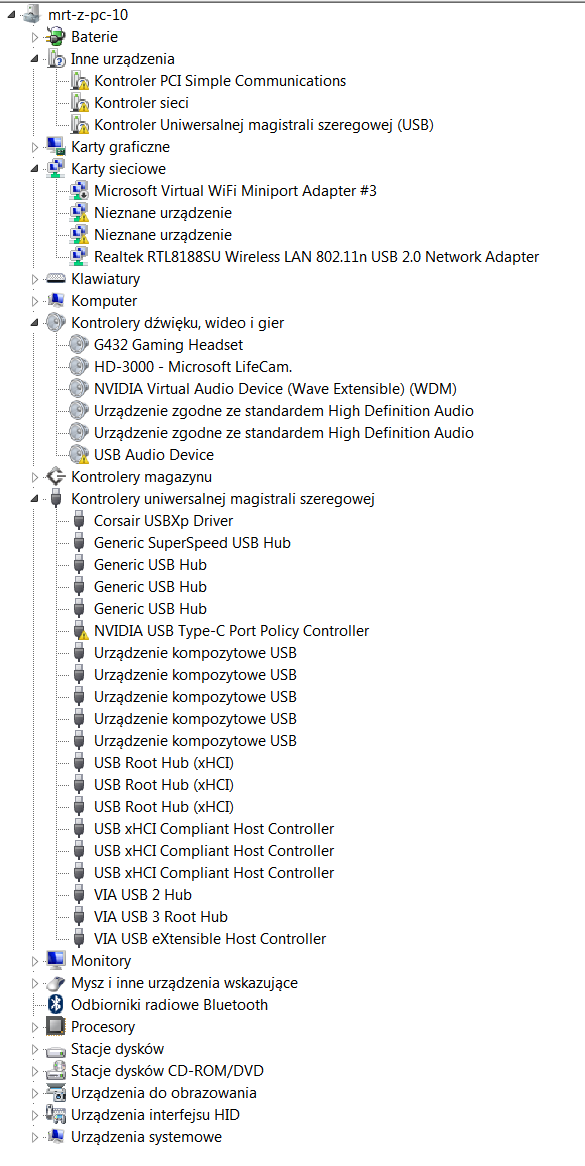Select Generic SuperSpeed USB Hub entry

pos(193,543)
